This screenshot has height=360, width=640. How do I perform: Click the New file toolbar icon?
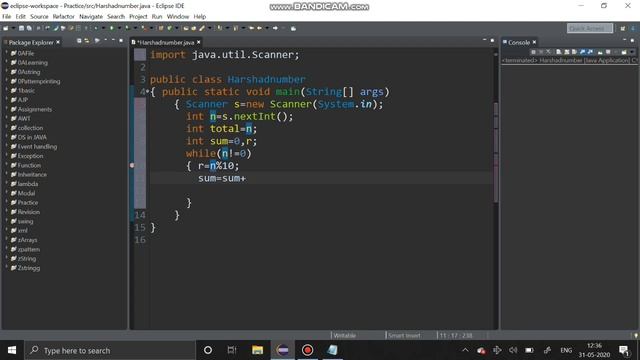[5, 28]
